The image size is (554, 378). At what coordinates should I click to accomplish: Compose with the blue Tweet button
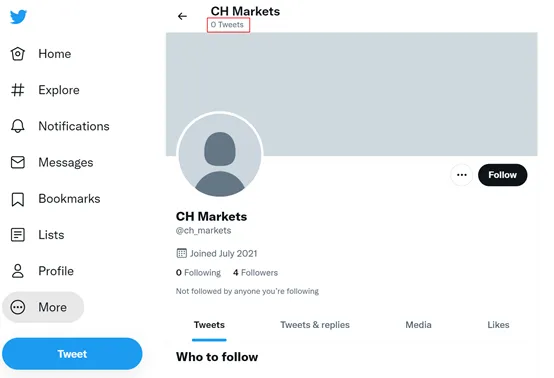coord(72,354)
